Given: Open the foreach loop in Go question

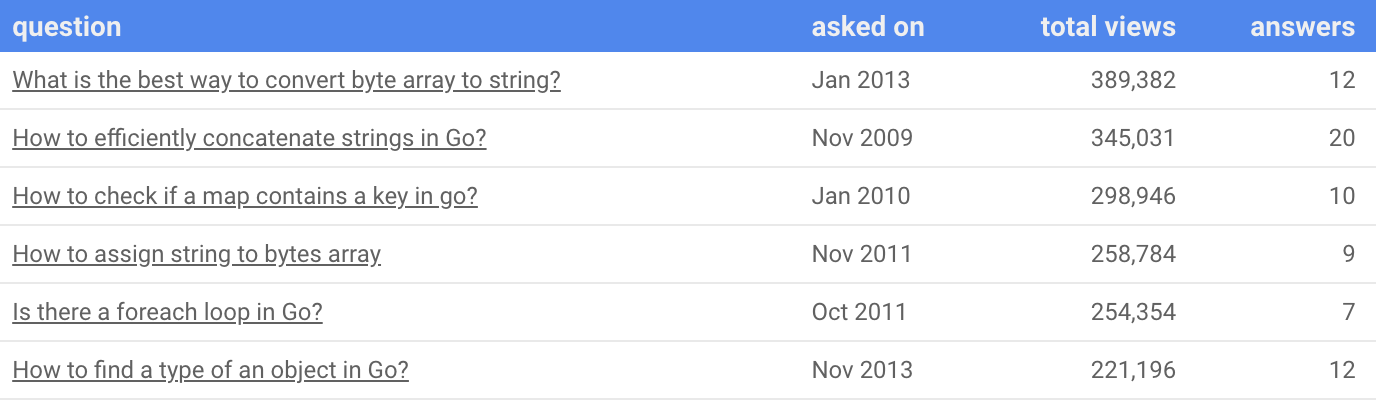Looking at the screenshot, I should 167,313.
